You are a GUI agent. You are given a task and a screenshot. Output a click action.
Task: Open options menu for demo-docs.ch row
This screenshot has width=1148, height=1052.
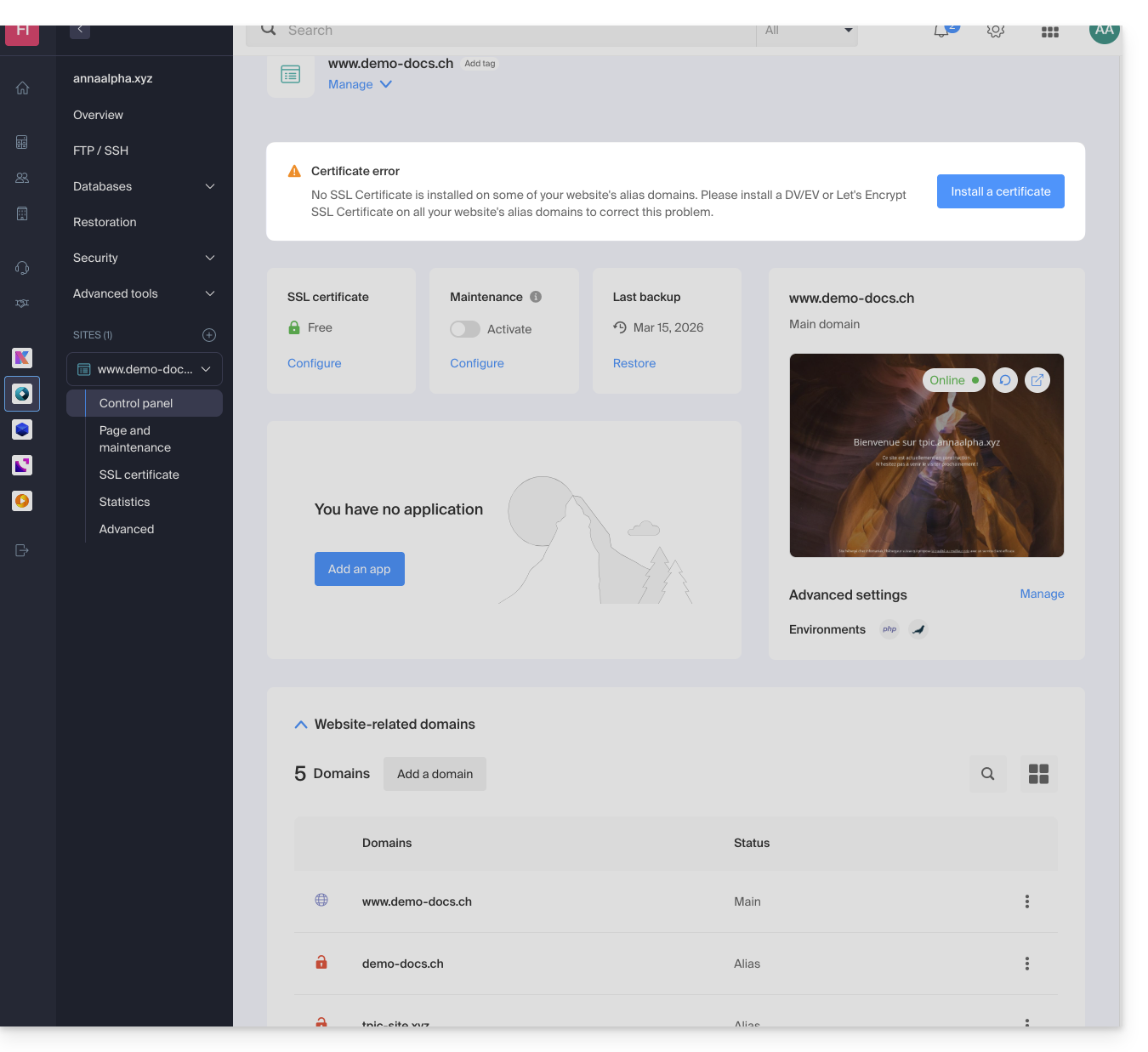click(x=1026, y=964)
